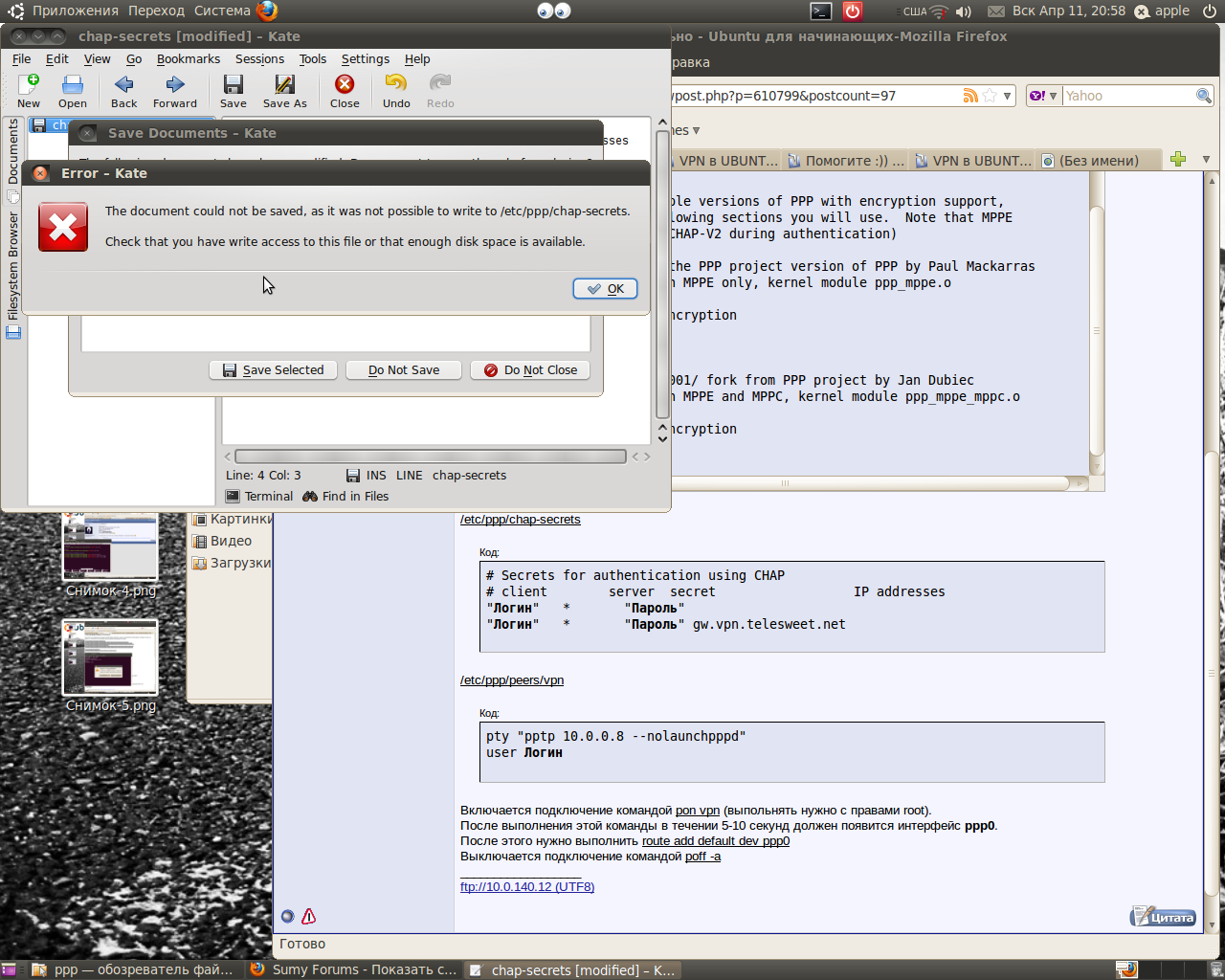Click the Save As toolbar icon
The image size is (1225, 980).
point(284,90)
